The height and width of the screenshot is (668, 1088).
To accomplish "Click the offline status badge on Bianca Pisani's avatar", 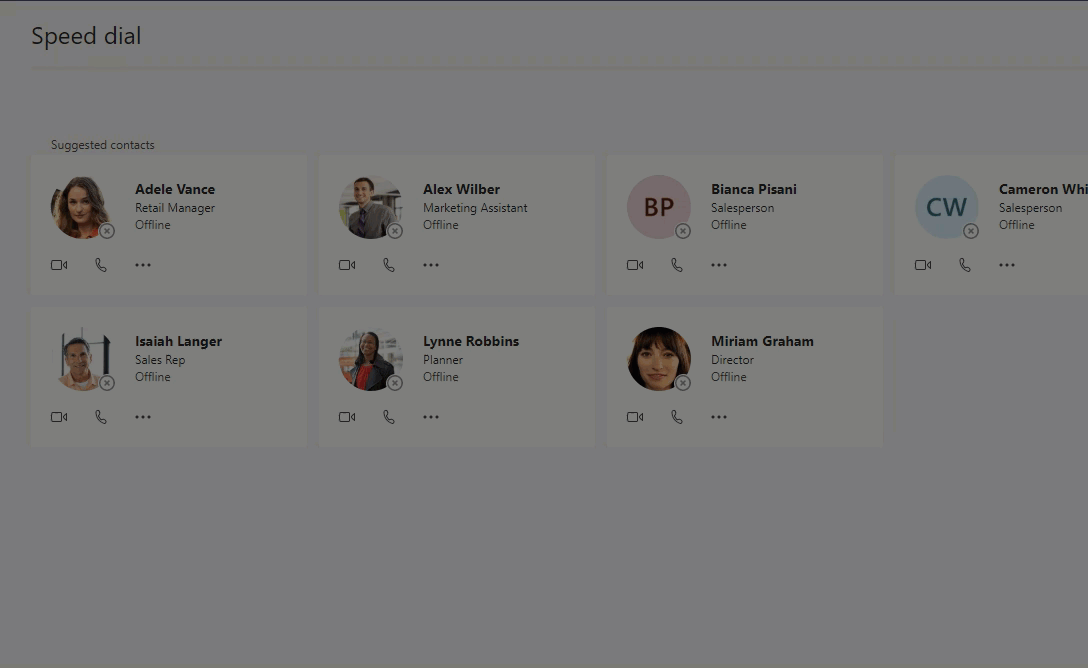I will tap(683, 231).
